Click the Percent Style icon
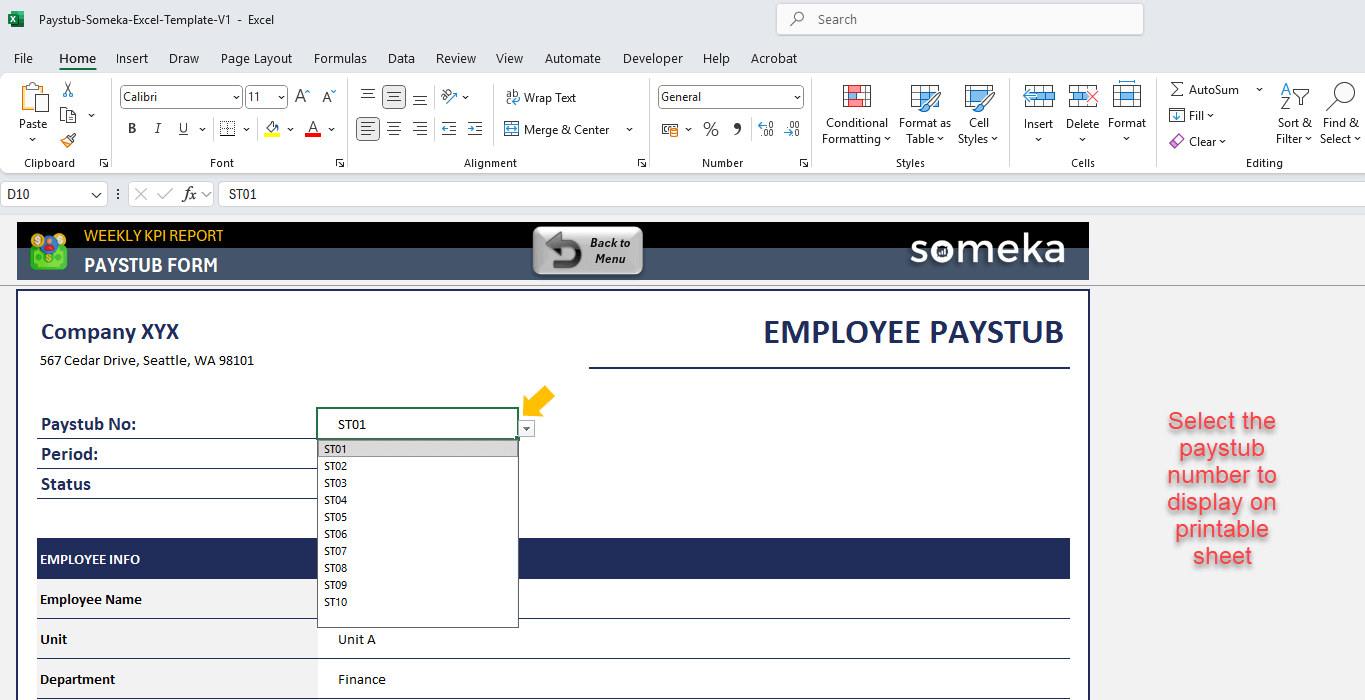The width and height of the screenshot is (1365, 700). click(711, 129)
